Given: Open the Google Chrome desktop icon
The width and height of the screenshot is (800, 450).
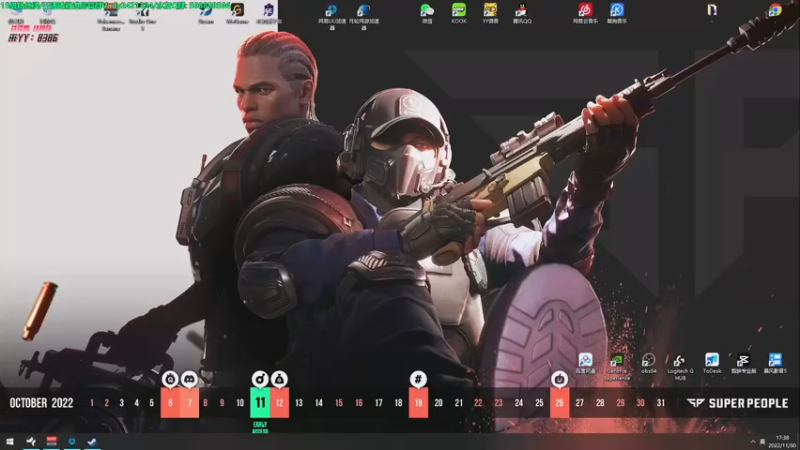Looking at the screenshot, I should [x=775, y=10].
